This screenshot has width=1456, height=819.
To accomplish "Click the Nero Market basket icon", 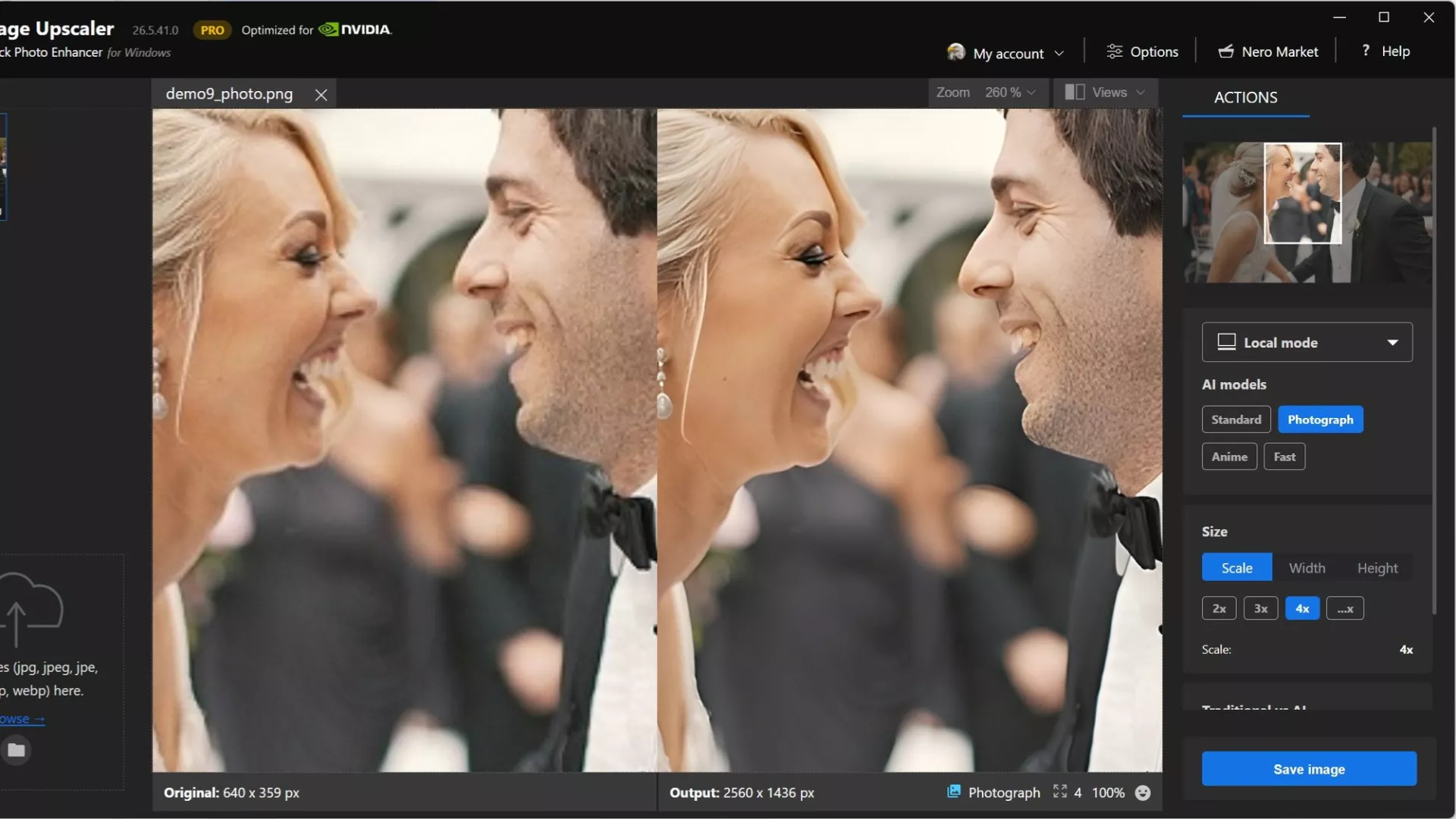I will click(x=1225, y=52).
